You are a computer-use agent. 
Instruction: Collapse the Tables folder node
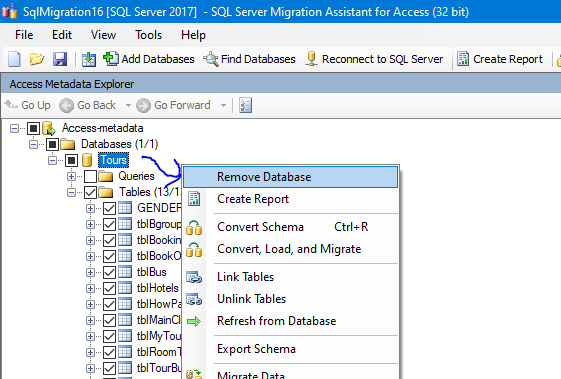(x=71, y=193)
